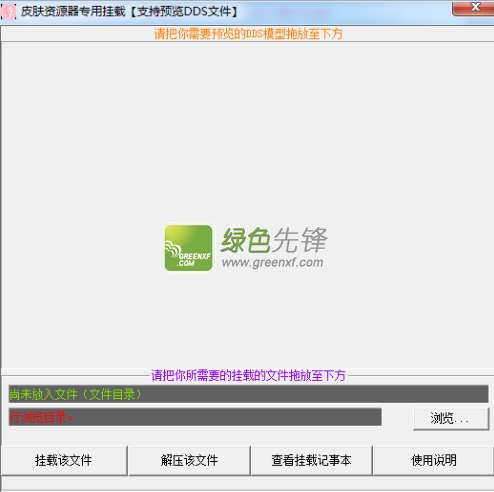Viewport: 494px width, 492px height.
Task: Mount file with 挂载该文件 button
Action: (x=64, y=460)
